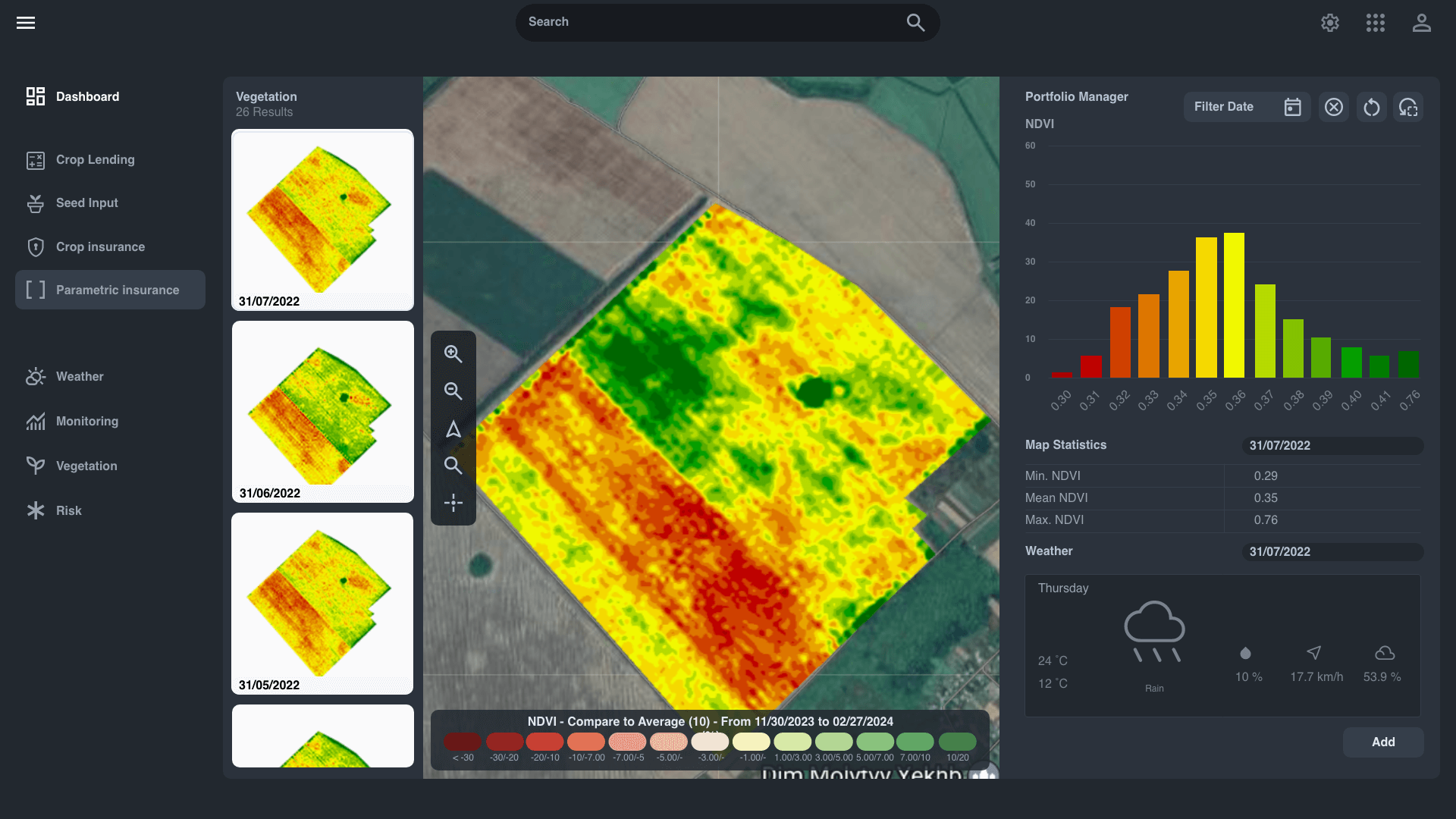Select the zoom-in tool on the map
The image size is (1456, 819).
(453, 354)
